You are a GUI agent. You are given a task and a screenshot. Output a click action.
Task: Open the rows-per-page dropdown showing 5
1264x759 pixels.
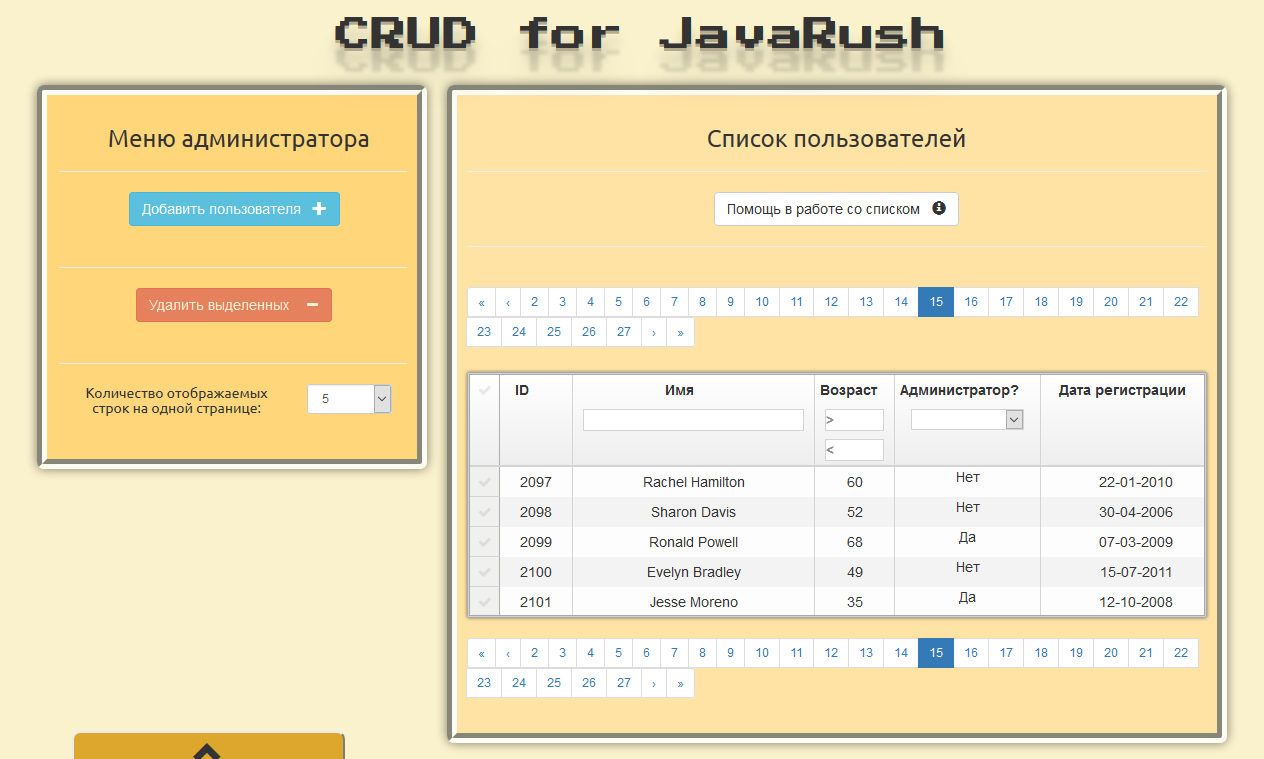coord(349,399)
